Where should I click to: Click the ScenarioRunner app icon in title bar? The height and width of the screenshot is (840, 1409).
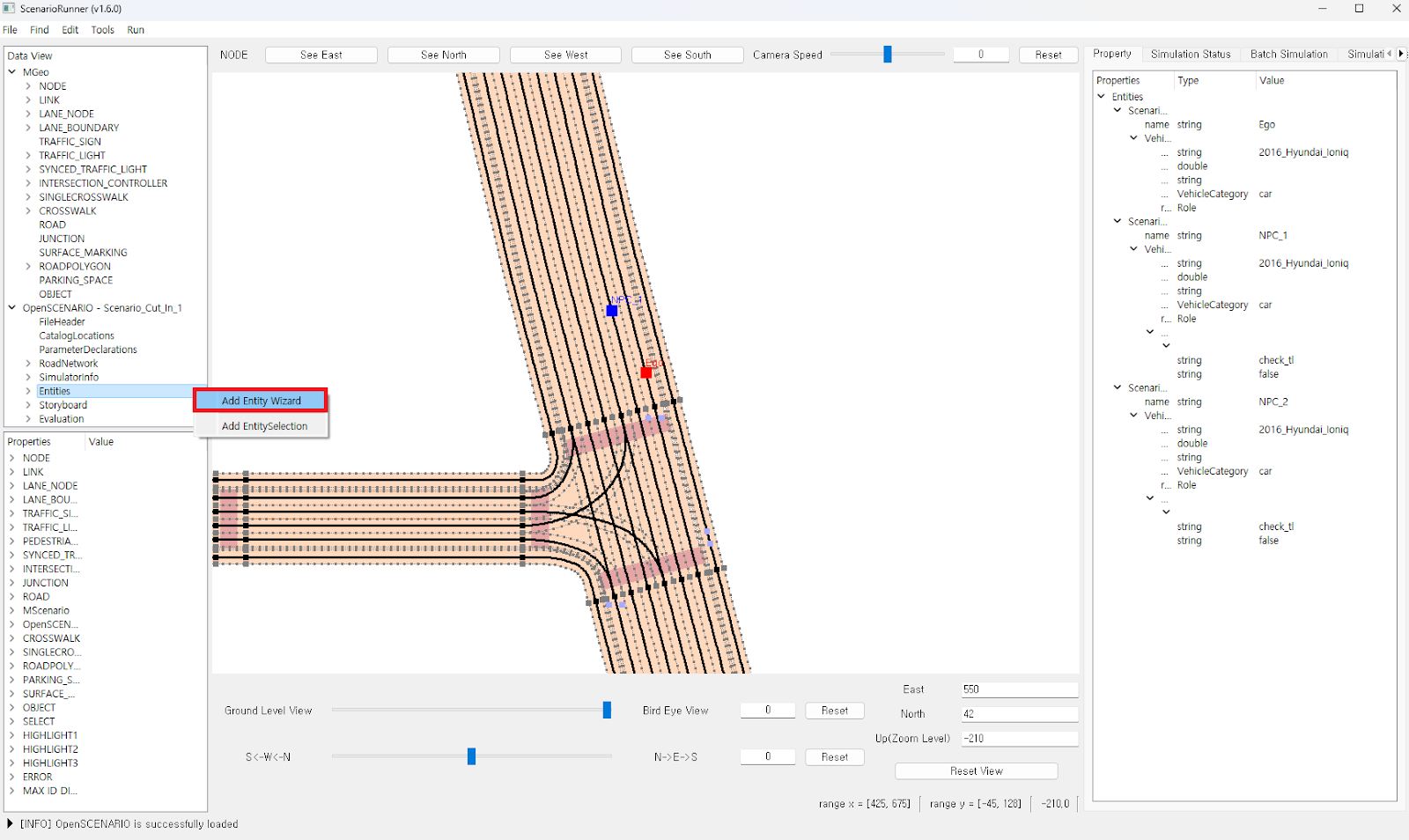pos(9,9)
